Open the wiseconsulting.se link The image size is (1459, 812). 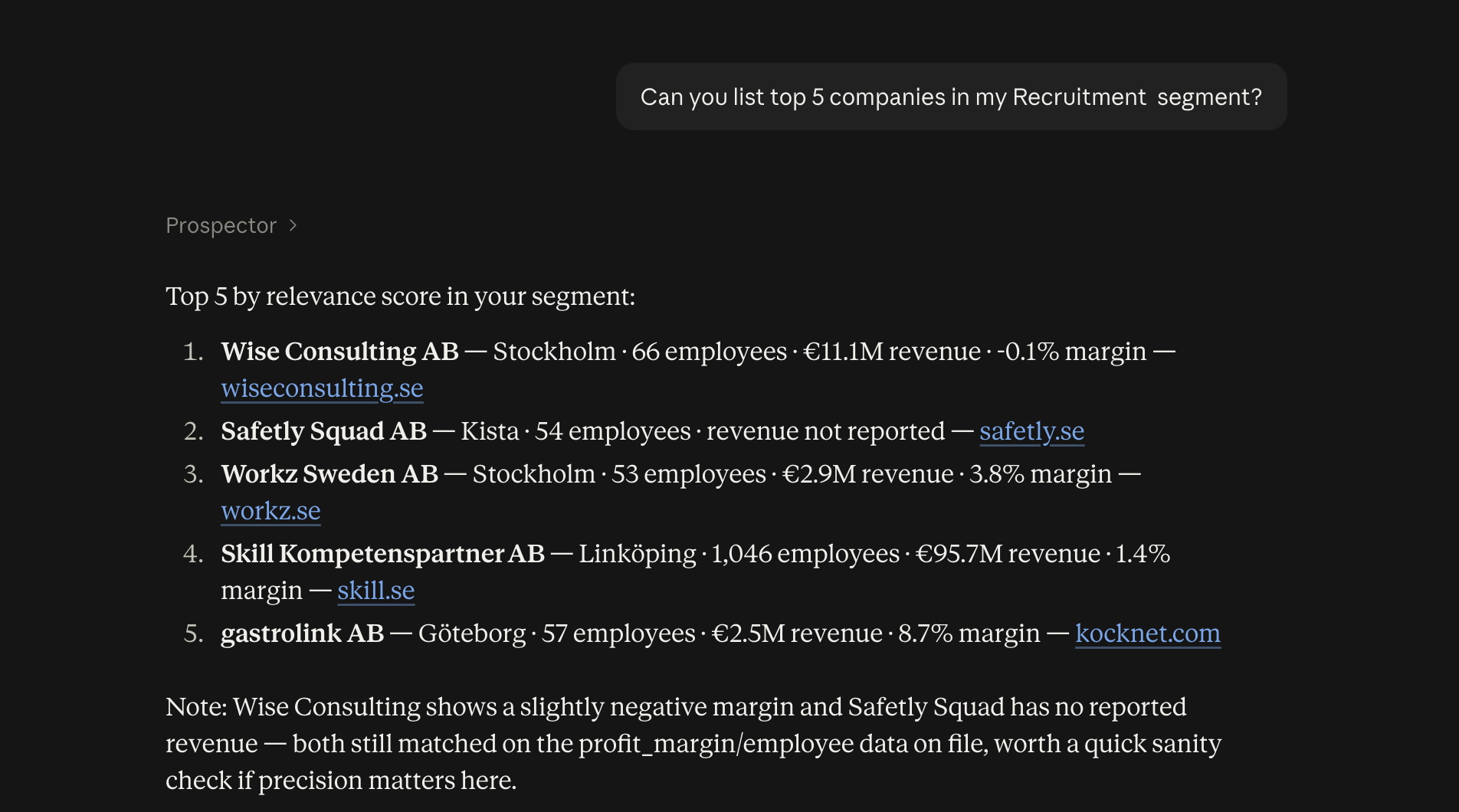(322, 388)
